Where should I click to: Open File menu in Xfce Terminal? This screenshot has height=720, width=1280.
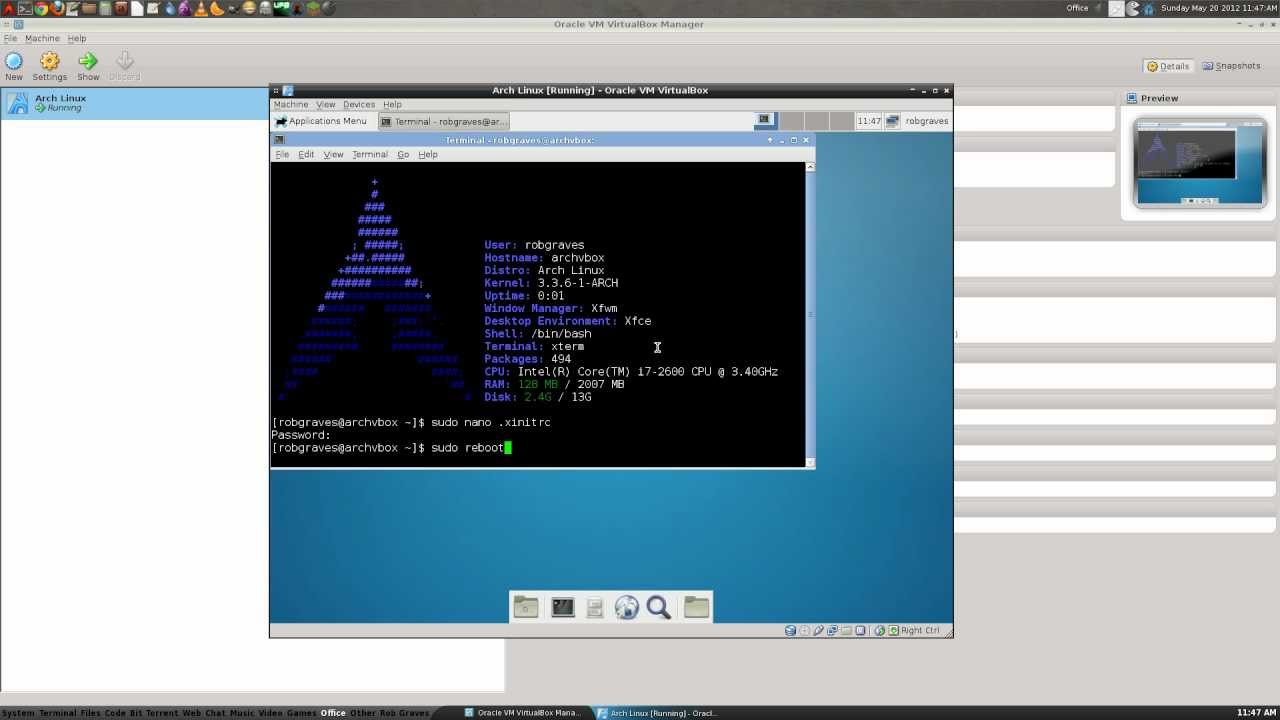point(282,154)
